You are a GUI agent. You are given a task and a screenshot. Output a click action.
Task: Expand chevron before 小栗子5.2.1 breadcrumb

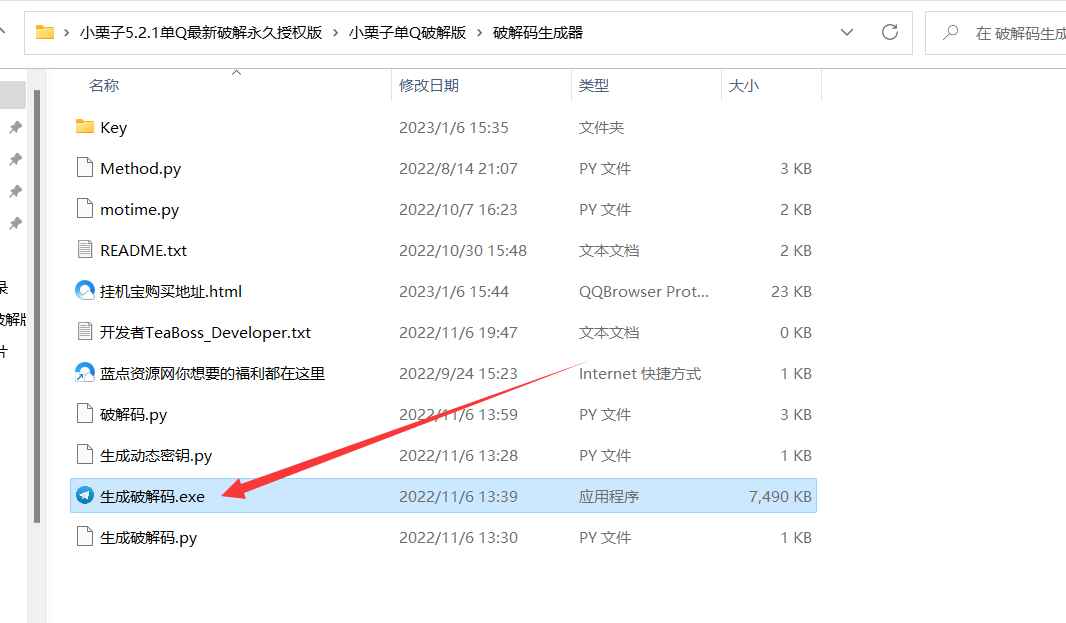click(x=66, y=33)
